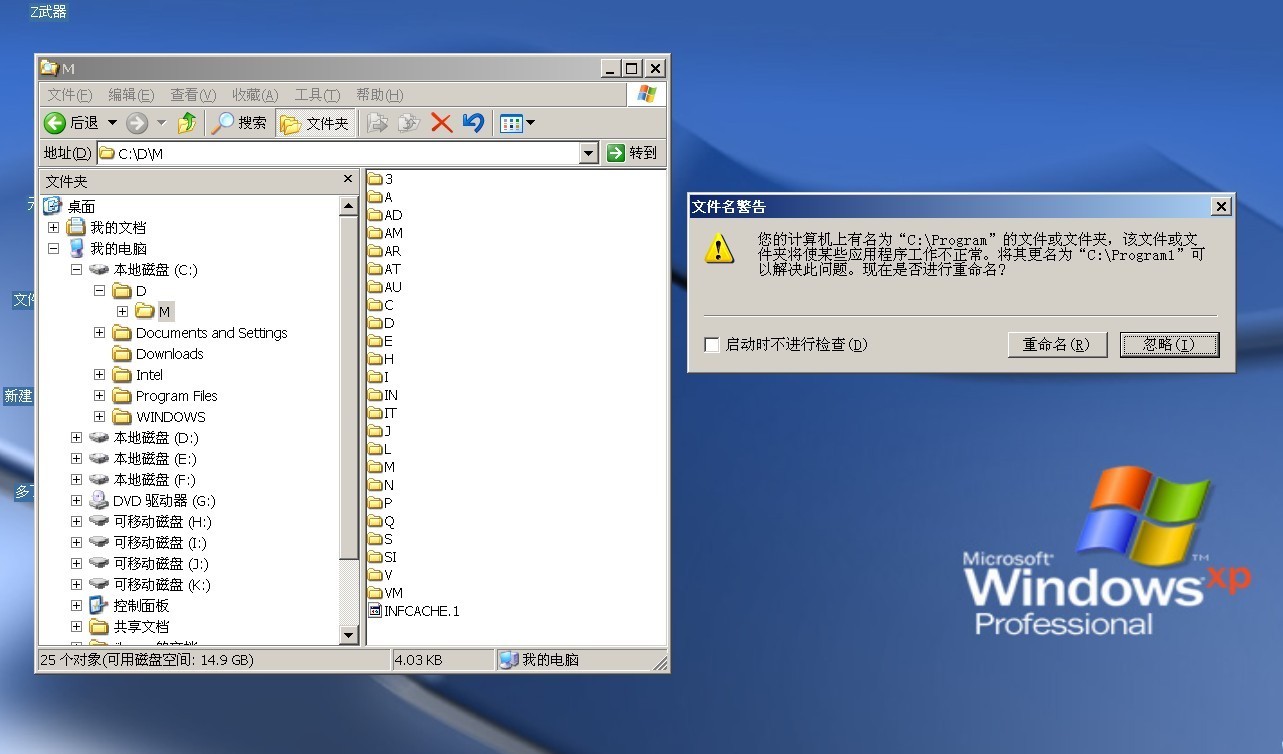Expand Documents and Settings tree node

click(100, 333)
